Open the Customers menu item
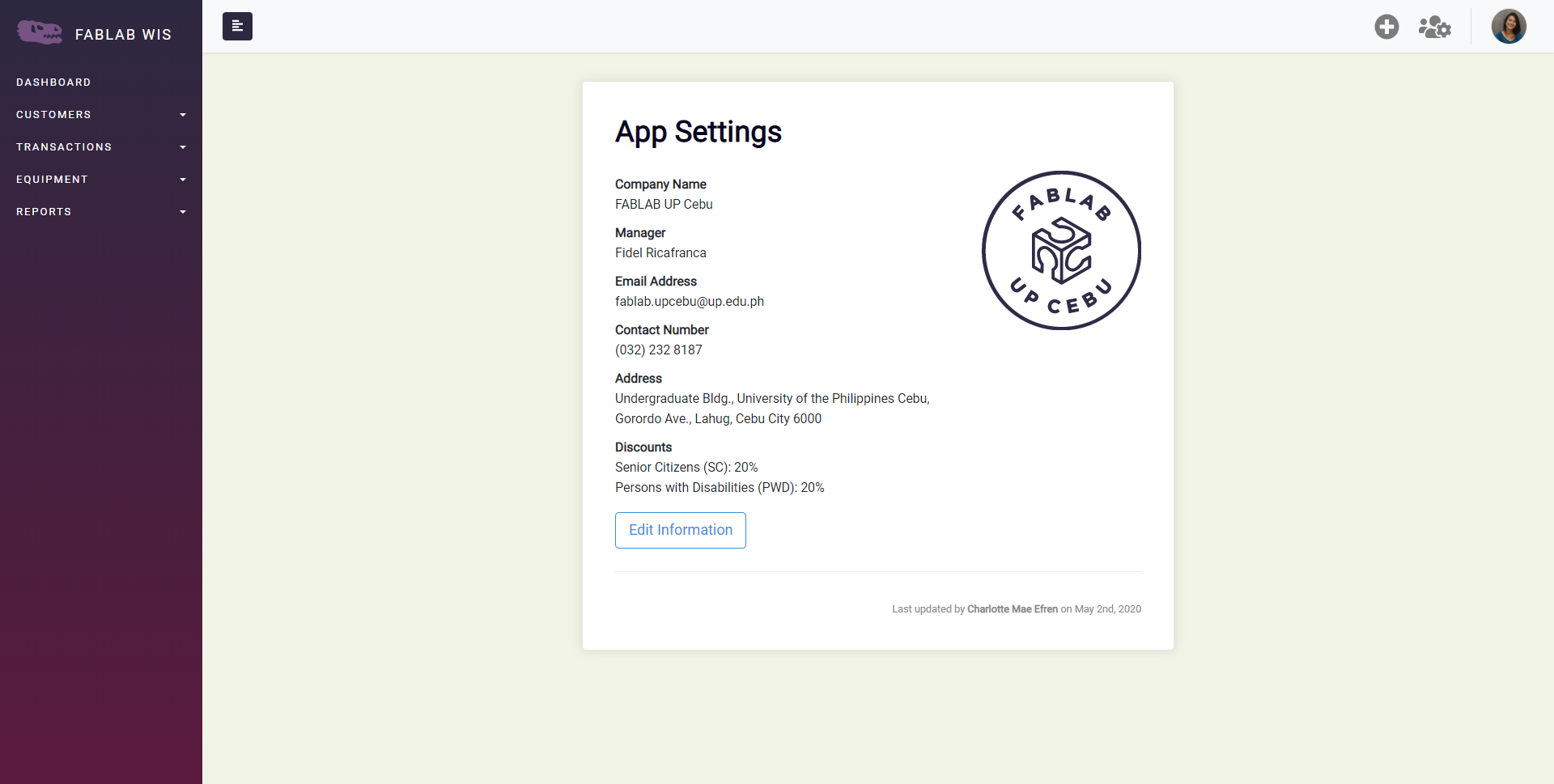The image size is (1554, 784). tap(101, 115)
